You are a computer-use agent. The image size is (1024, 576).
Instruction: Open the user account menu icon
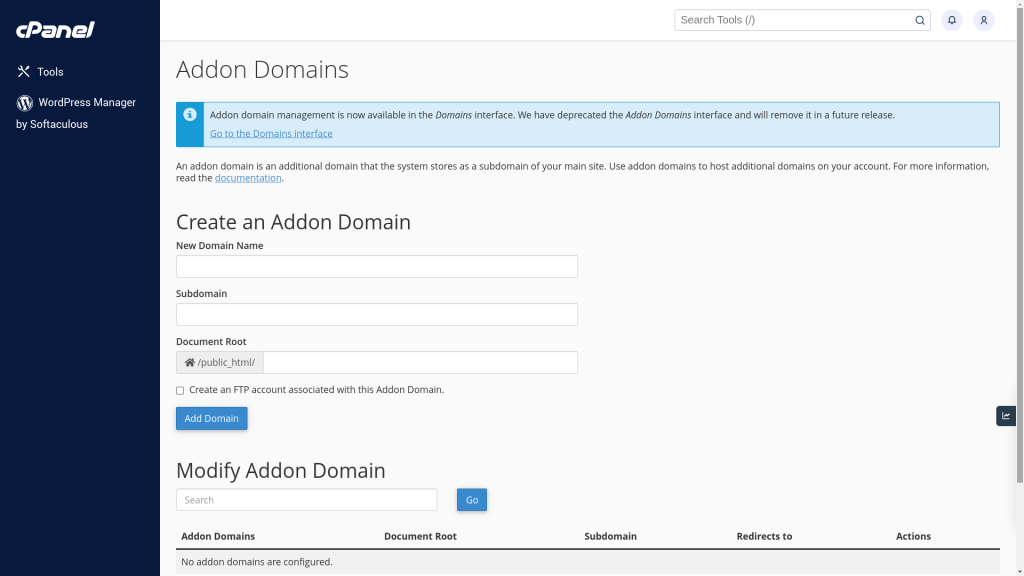coord(984,20)
